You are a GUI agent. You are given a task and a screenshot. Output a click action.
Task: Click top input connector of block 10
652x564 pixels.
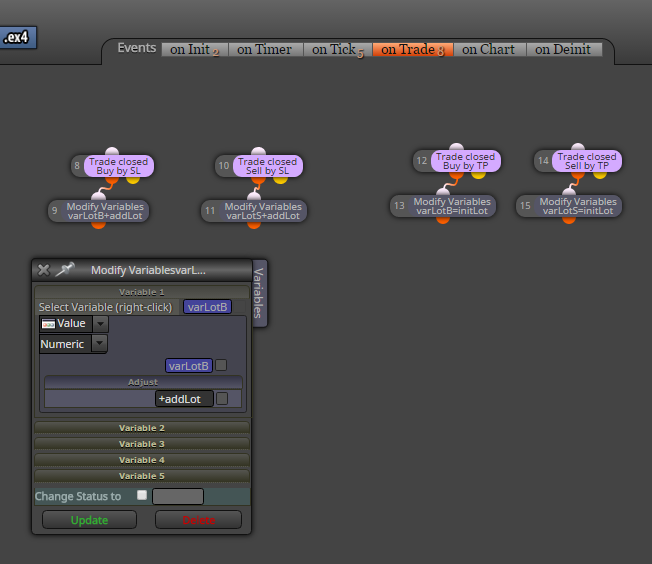259,151
